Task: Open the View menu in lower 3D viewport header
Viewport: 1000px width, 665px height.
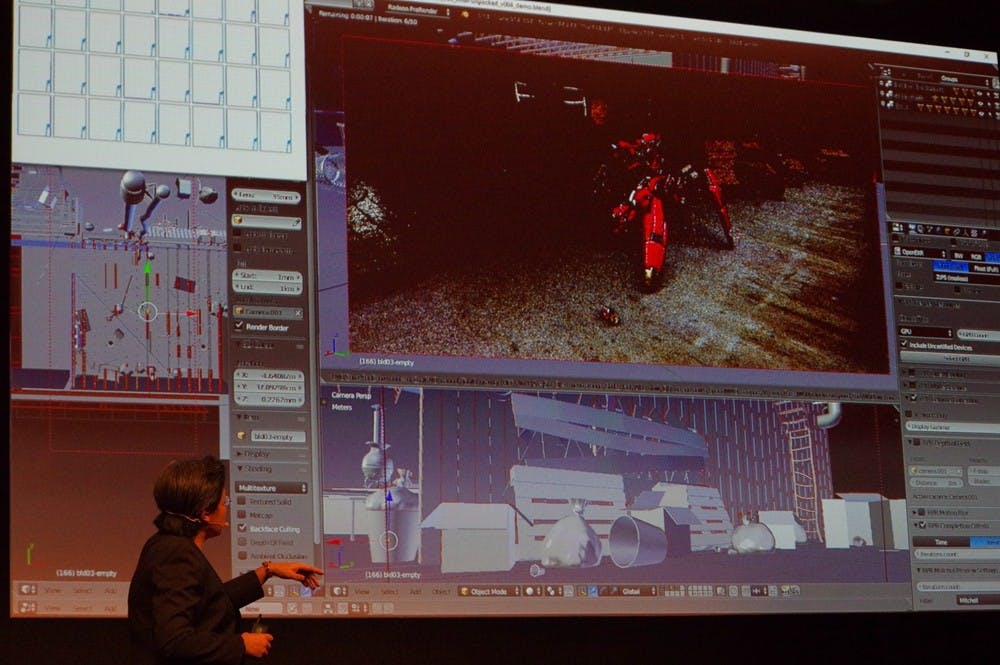Action: [362, 592]
